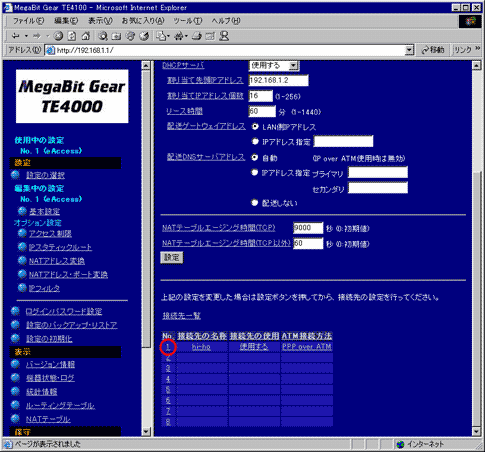Open the Search toolbar icon

pos(103,36)
